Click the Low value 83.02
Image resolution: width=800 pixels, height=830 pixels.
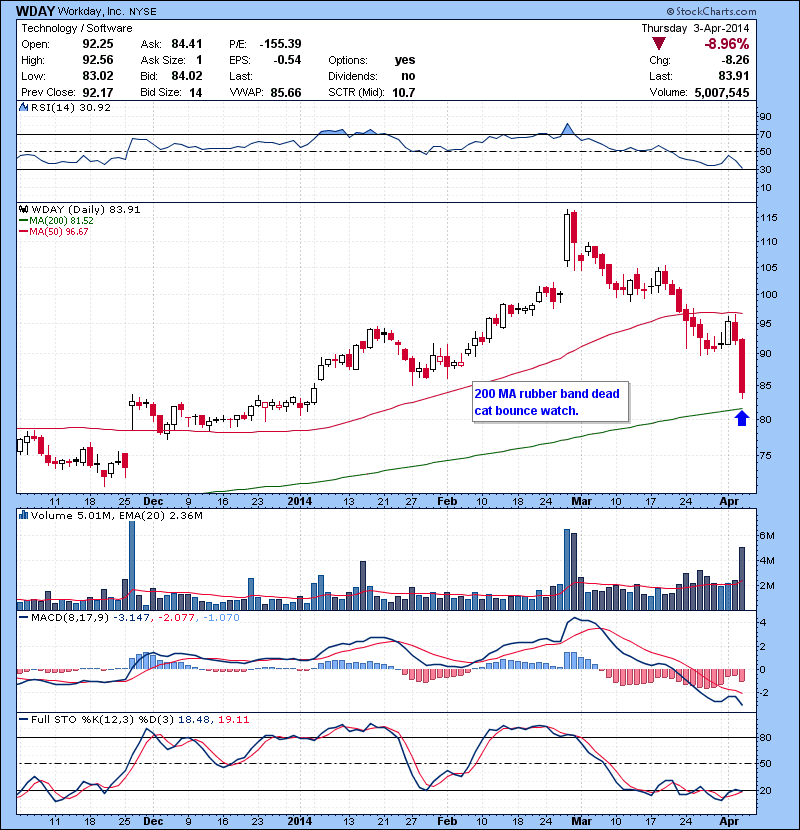98,76
